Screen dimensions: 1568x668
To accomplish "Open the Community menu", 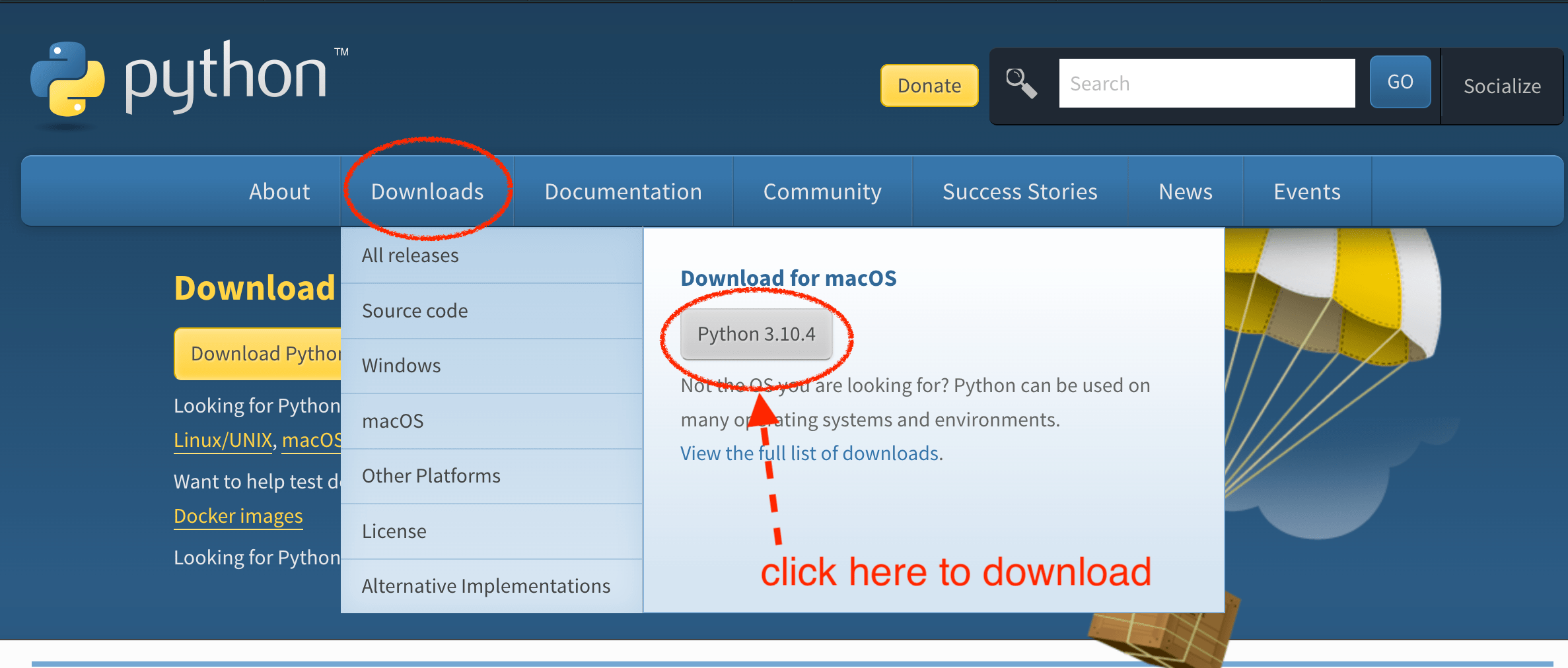I will point(822,191).
